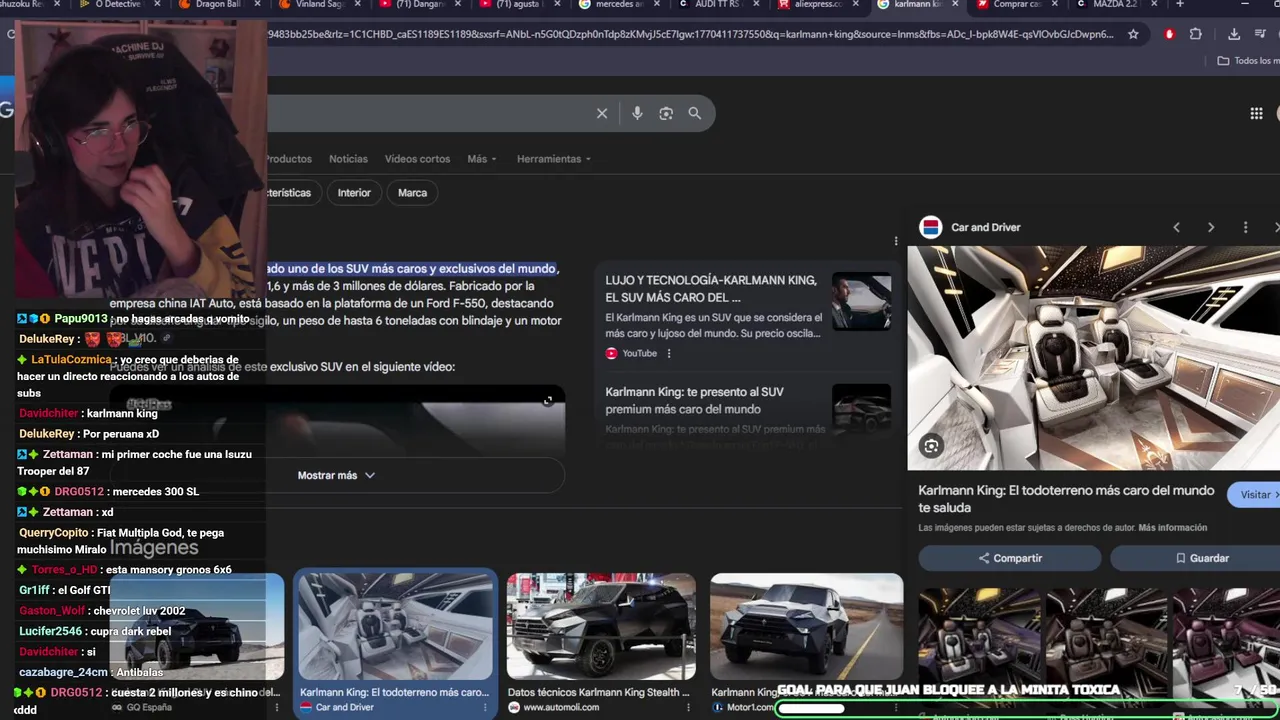
Task: Click chat user LaTulaCozmica
Action: 71,359
